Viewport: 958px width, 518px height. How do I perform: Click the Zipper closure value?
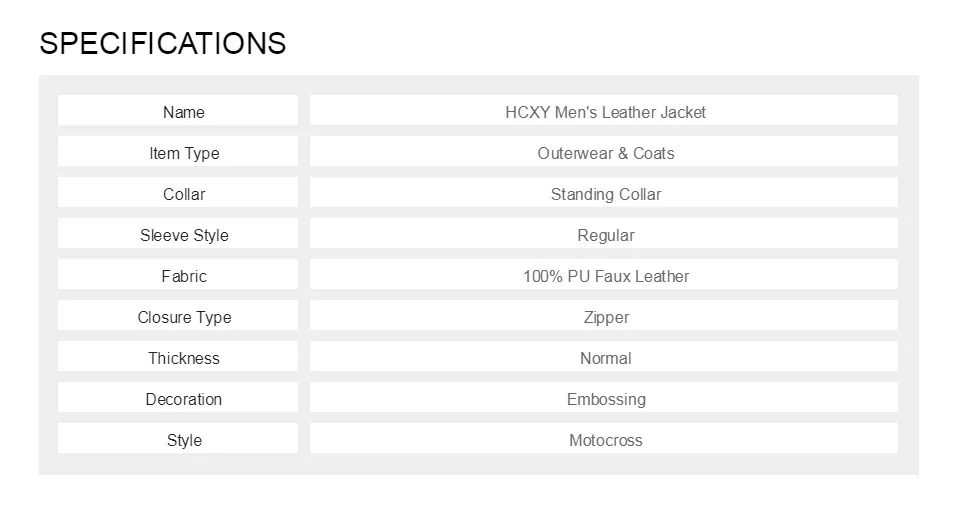click(x=605, y=317)
